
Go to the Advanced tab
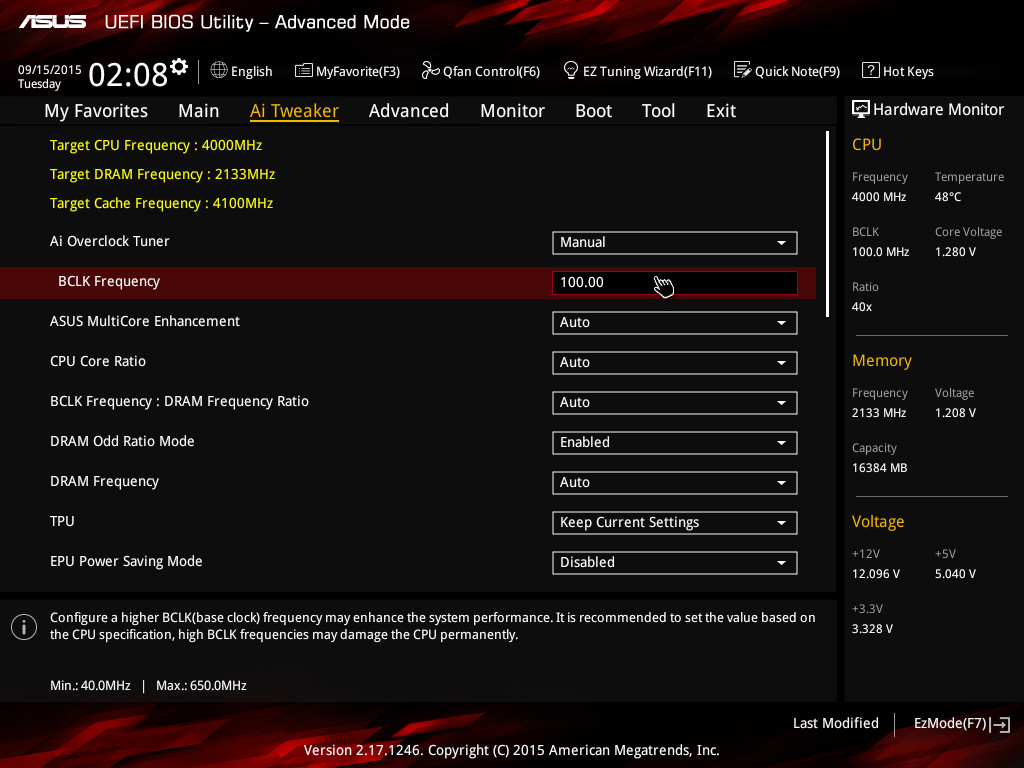click(408, 111)
